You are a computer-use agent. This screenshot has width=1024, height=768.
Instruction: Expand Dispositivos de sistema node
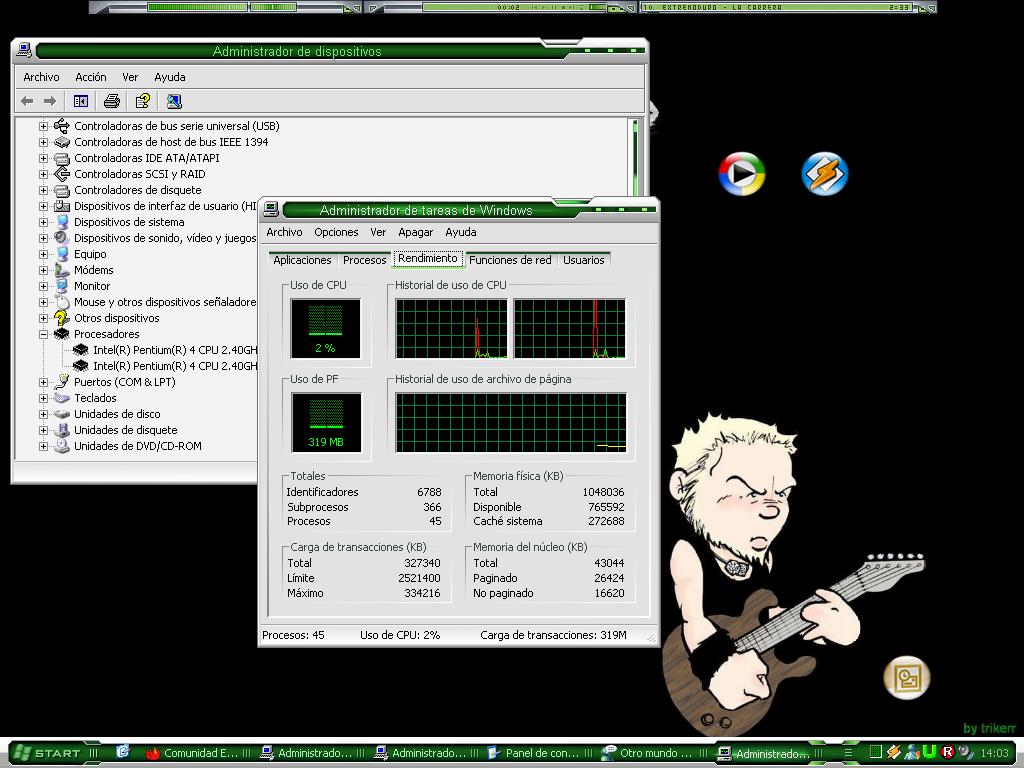[x=43, y=222]
